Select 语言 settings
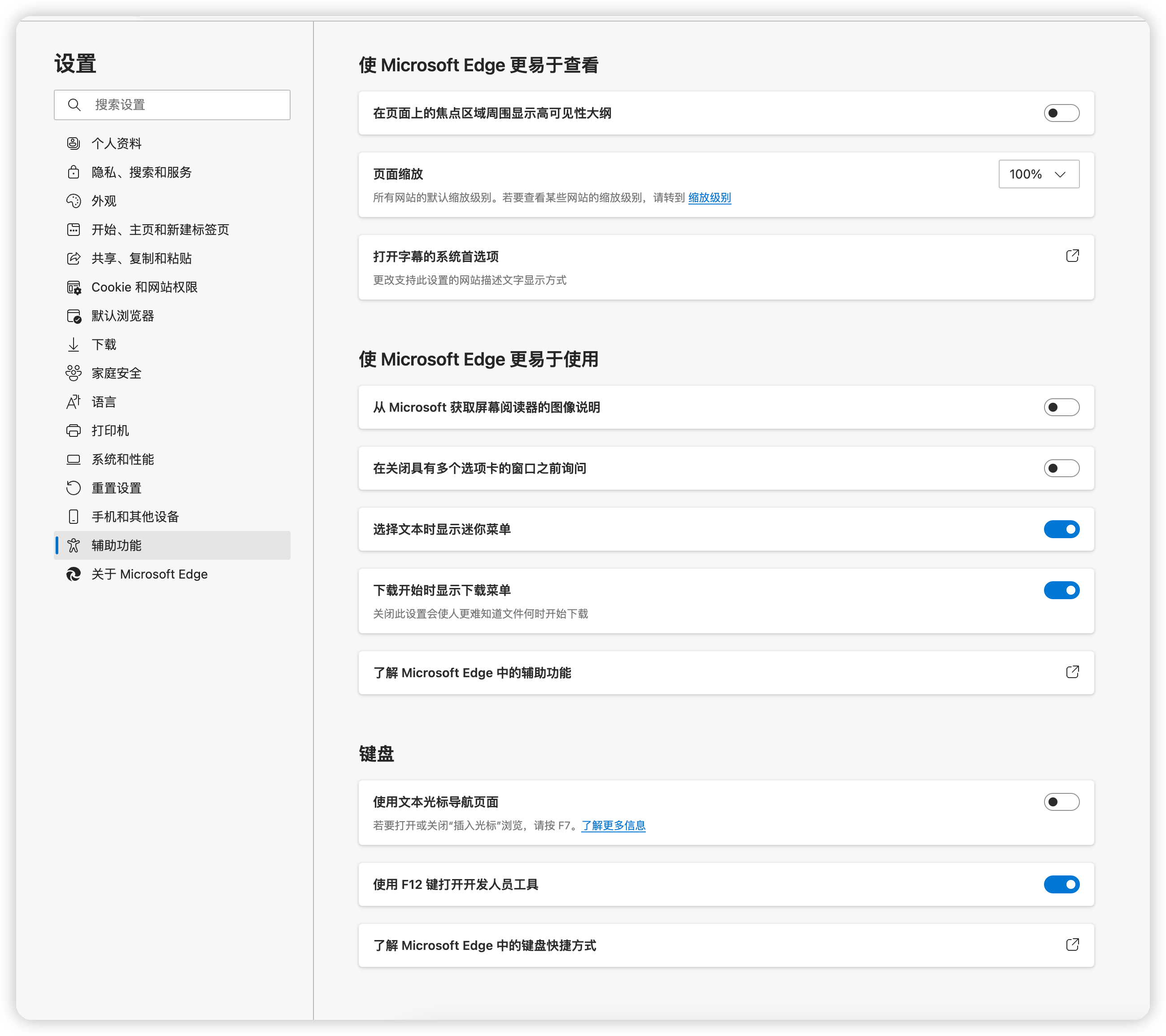The height and width of the screenshot is (1036, 1166). pyautogui.click(x=172, y=402)
